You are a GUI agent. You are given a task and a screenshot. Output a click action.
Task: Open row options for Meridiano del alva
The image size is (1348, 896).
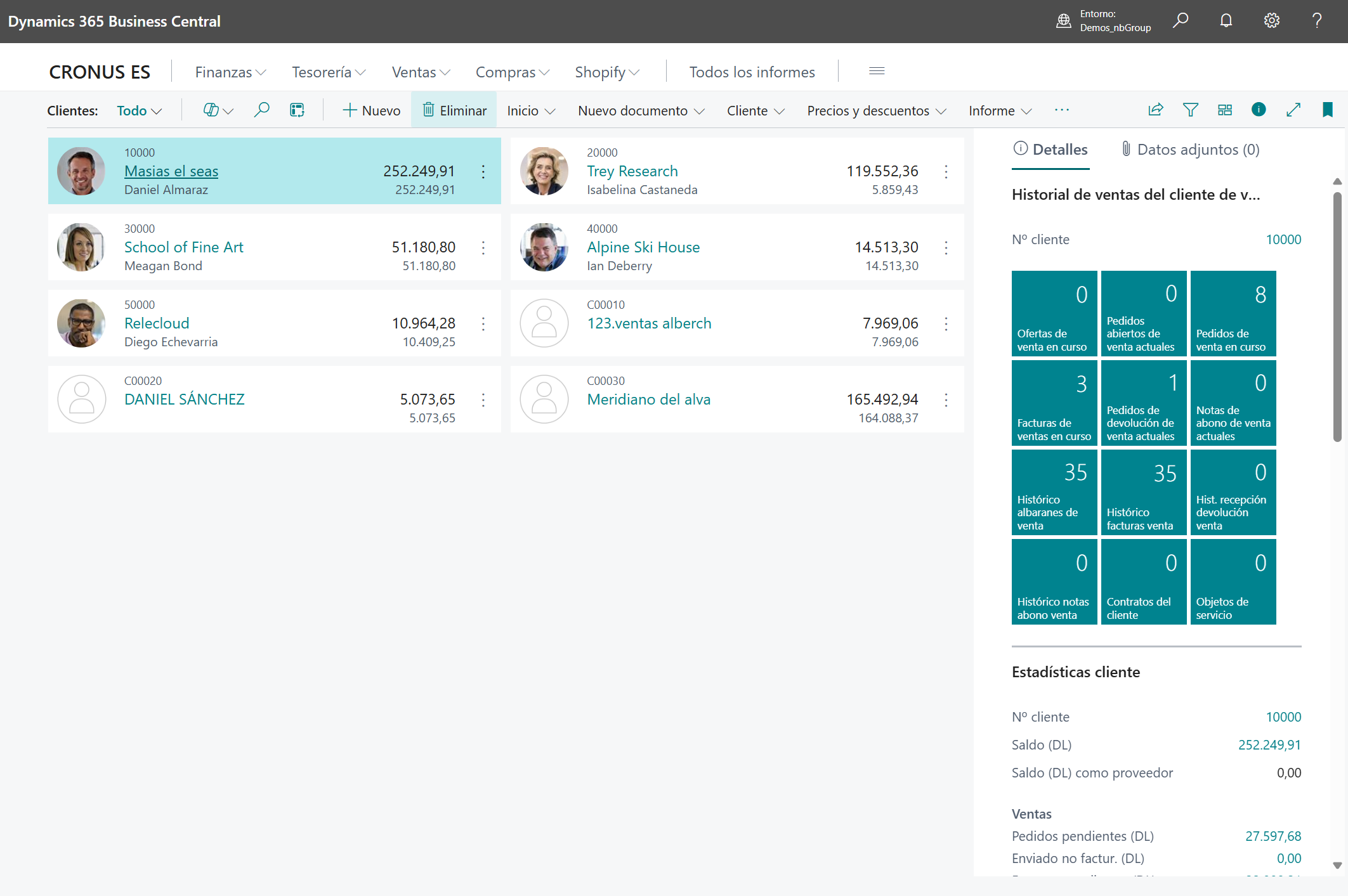click(946, 399)
